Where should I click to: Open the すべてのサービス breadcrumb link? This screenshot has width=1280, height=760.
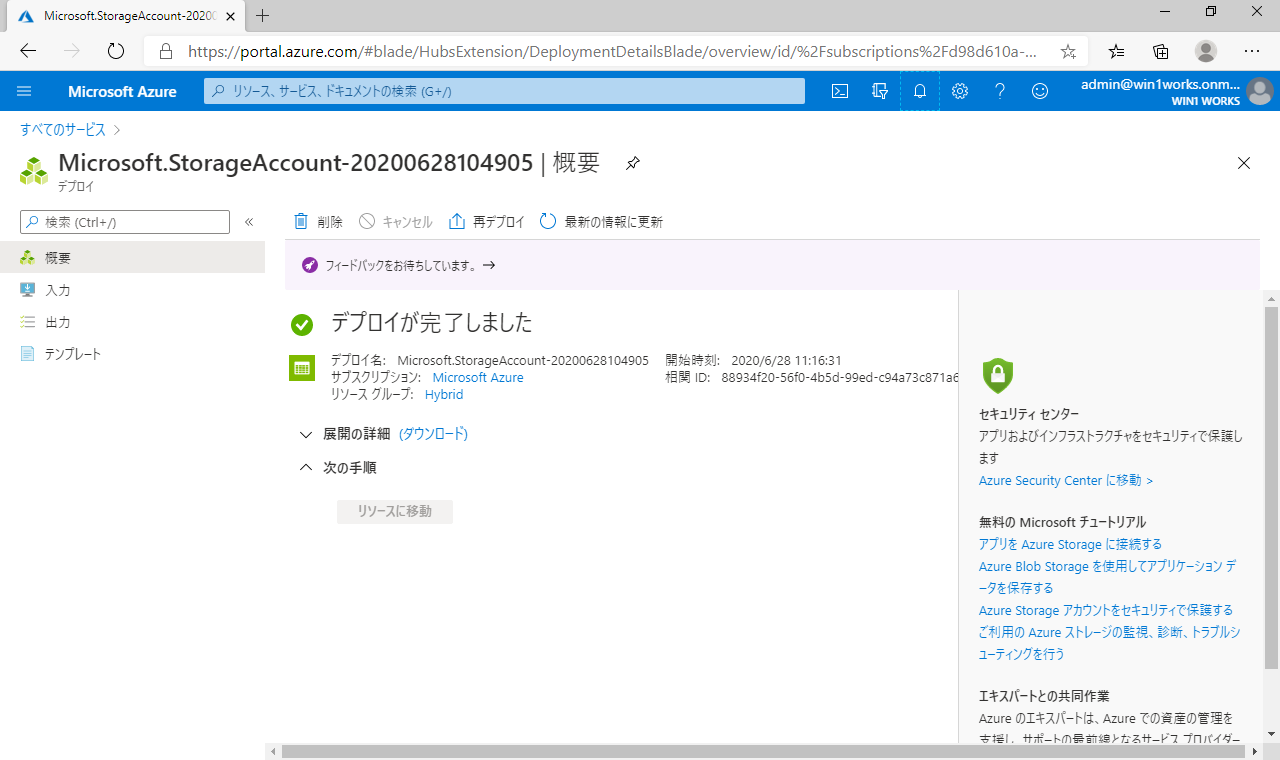point(63,129)
